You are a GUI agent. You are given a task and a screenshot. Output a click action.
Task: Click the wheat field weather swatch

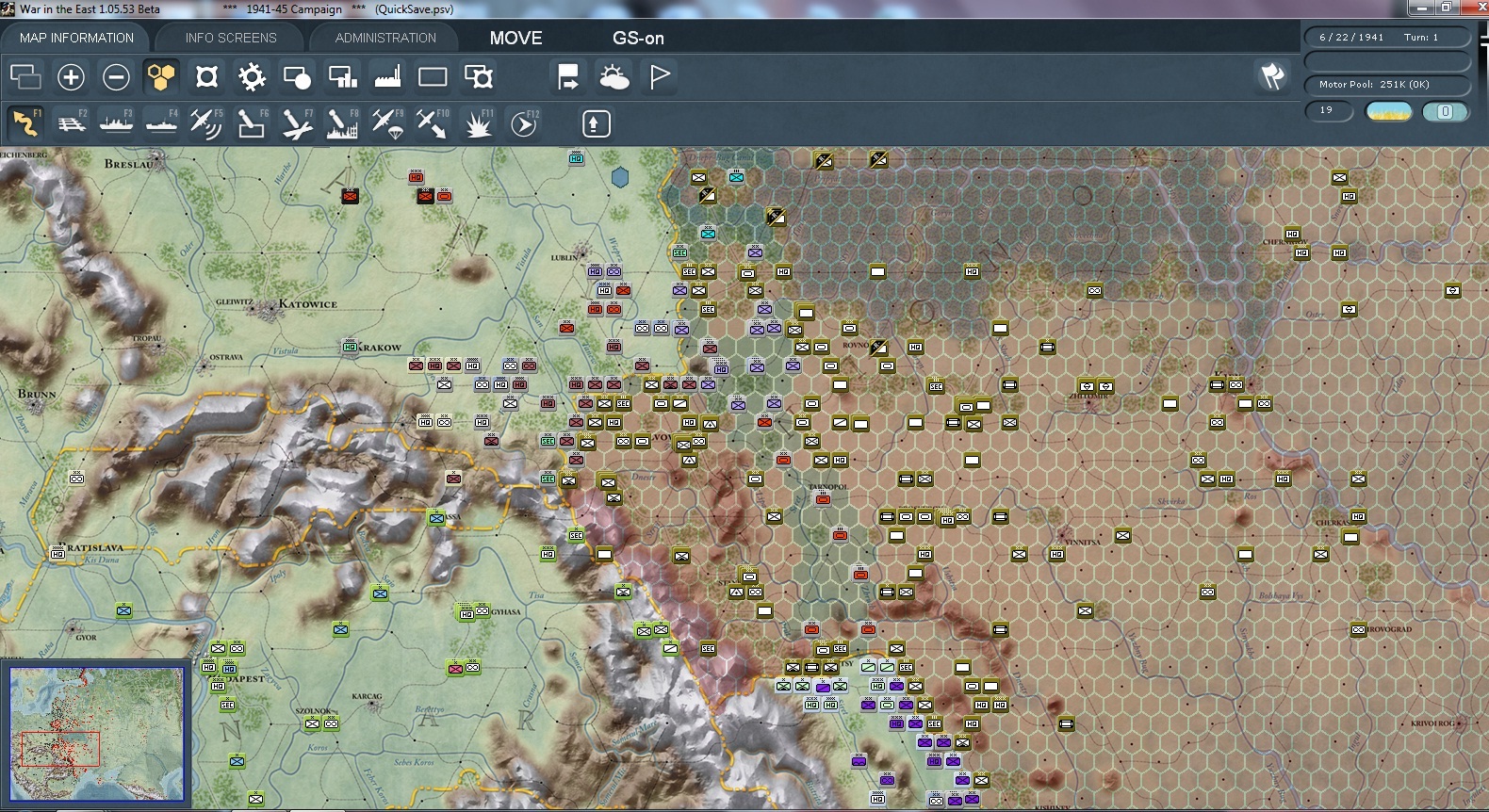pos(1389,111)
